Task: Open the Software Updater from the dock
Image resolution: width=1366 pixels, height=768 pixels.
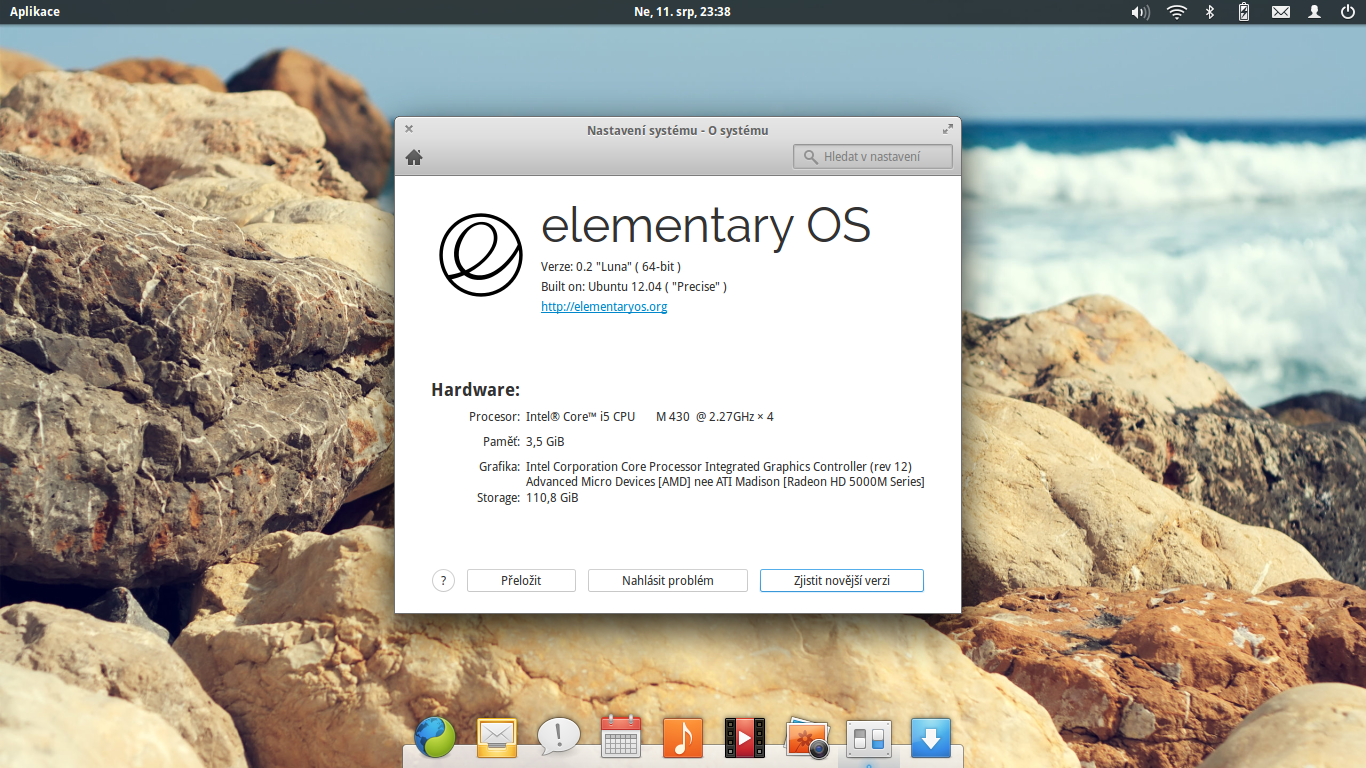Action: pos(930,737)
